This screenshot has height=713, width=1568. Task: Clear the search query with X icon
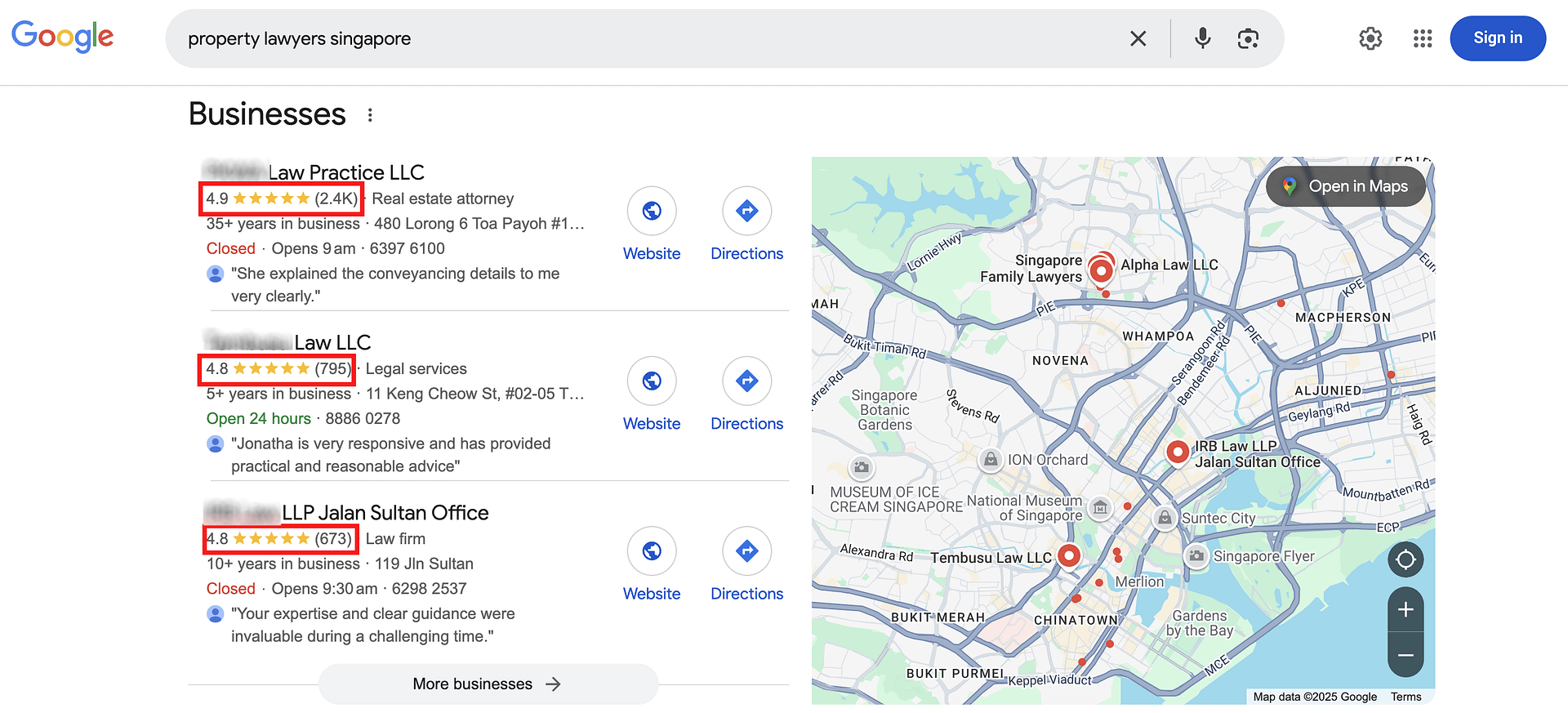click(1138, 38)
